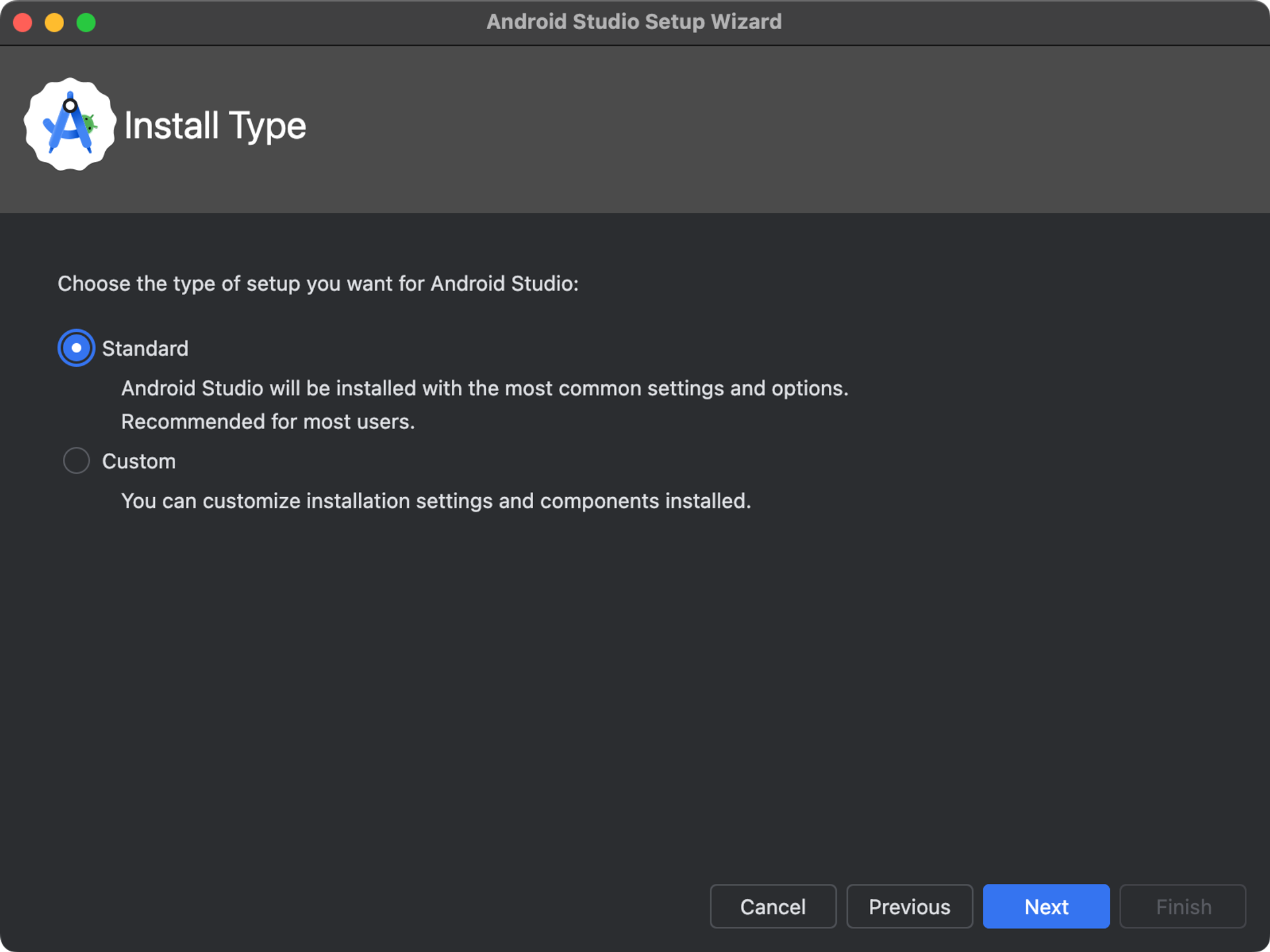Proceed by clicking the Next button

[1046, 906]
